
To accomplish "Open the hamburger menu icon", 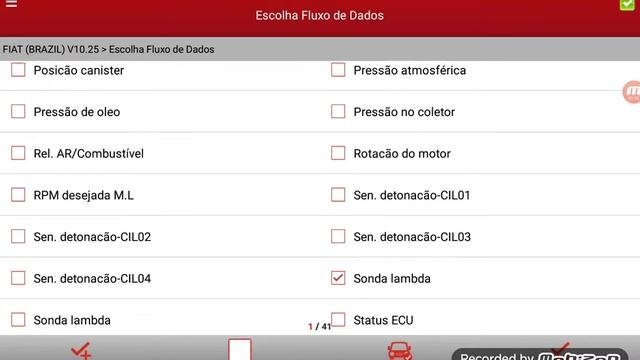I will pos(11,4).
